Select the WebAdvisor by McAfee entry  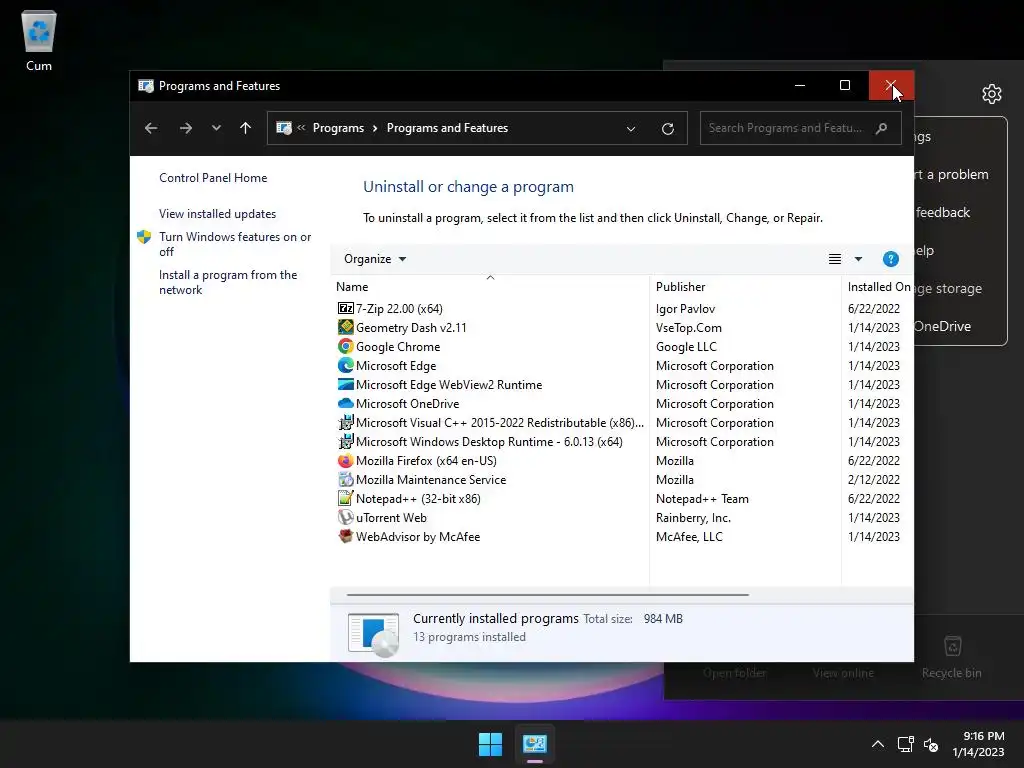[418, 536]
